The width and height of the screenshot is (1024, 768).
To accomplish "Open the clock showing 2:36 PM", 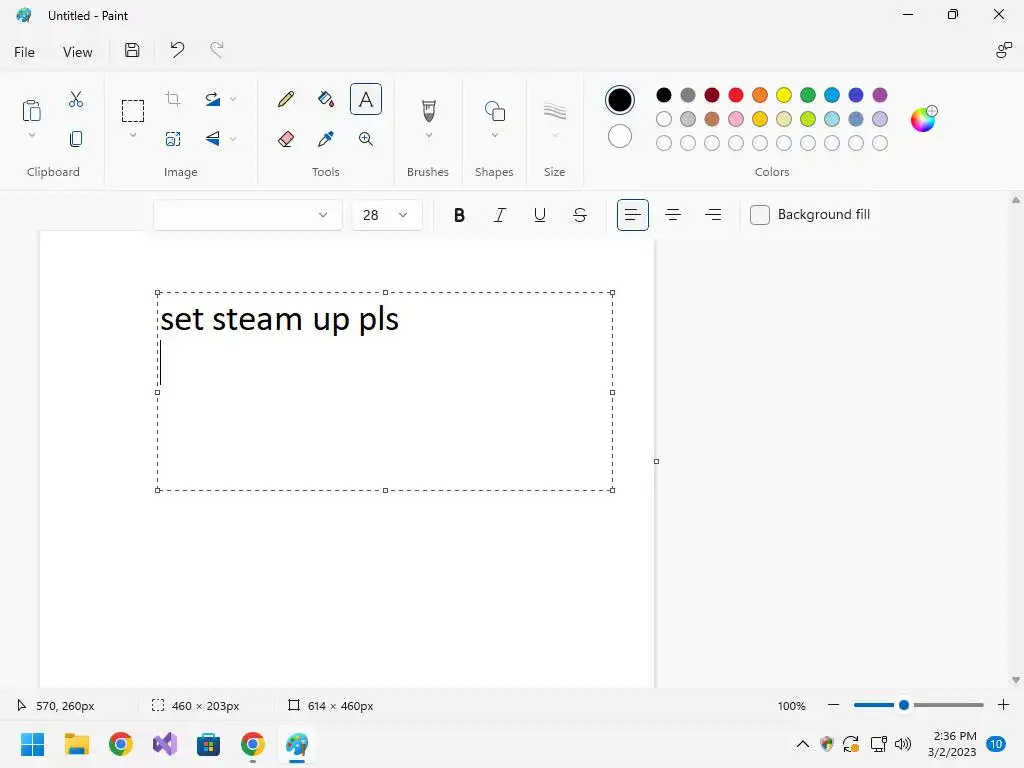I will 953,744.
